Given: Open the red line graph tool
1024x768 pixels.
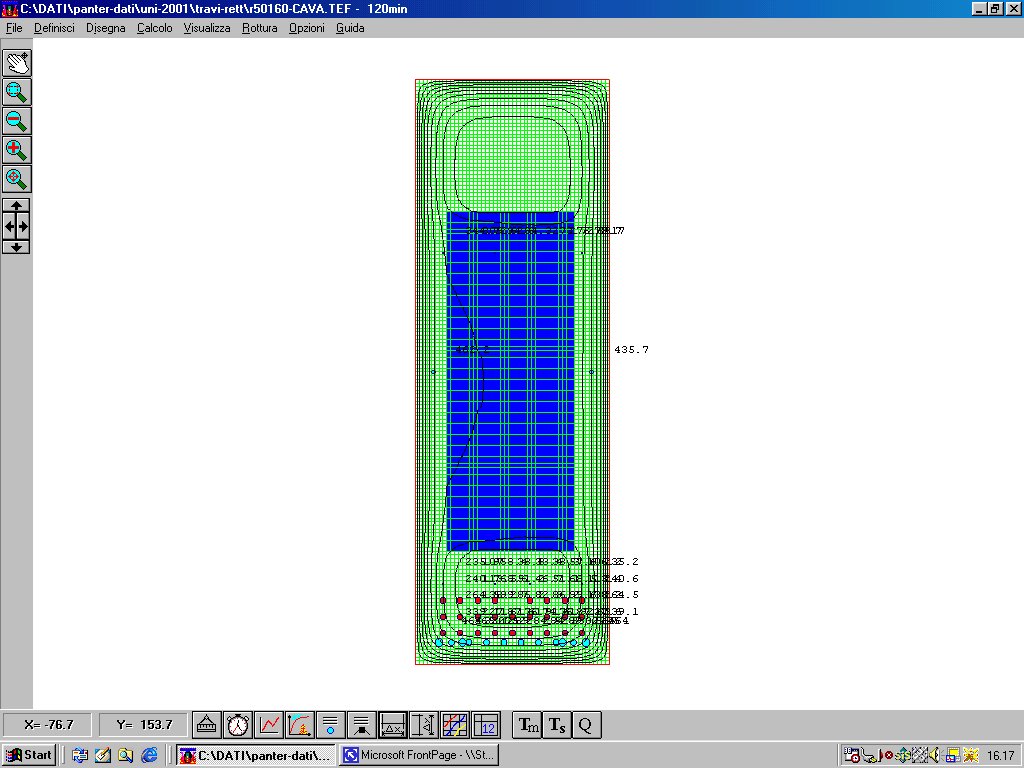Looking at the screenshot, I should coord(268,725).
